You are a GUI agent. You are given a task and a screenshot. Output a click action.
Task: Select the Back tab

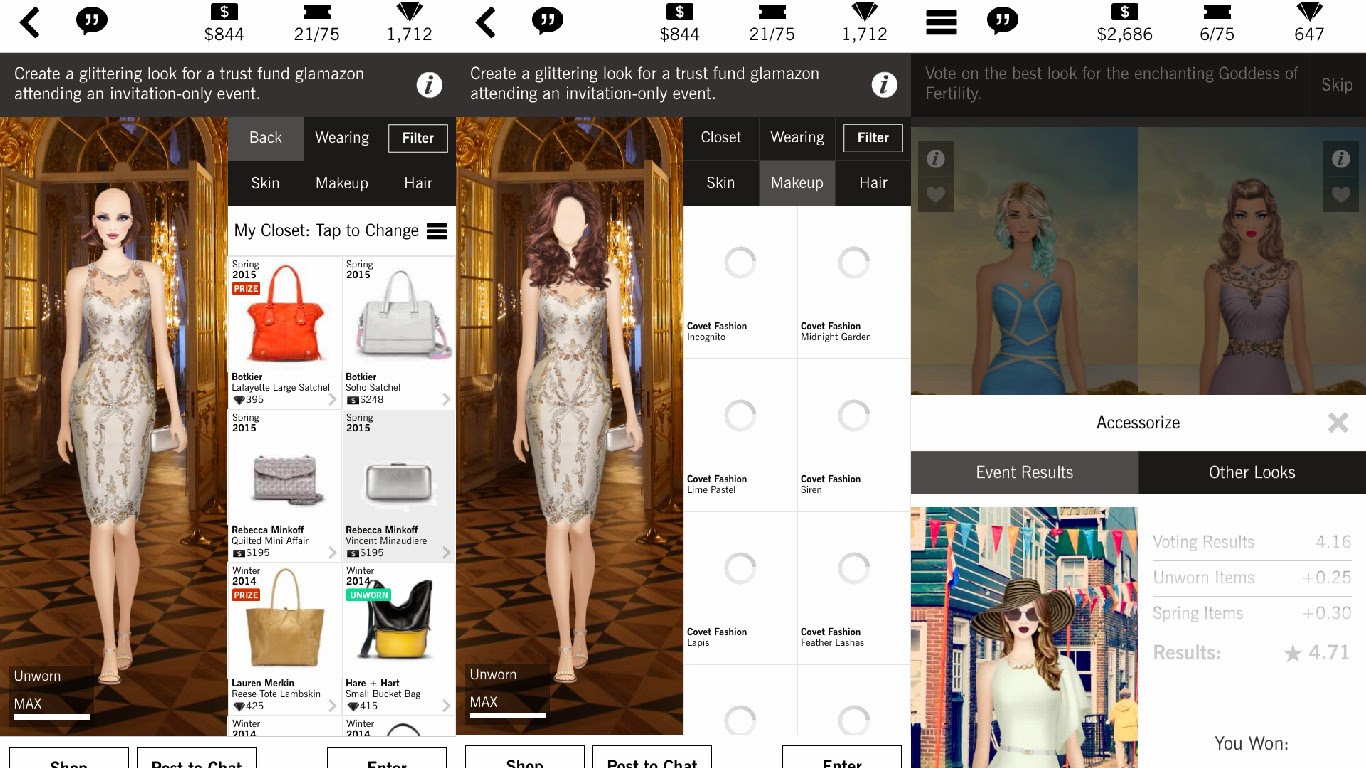tap(266, 138)
